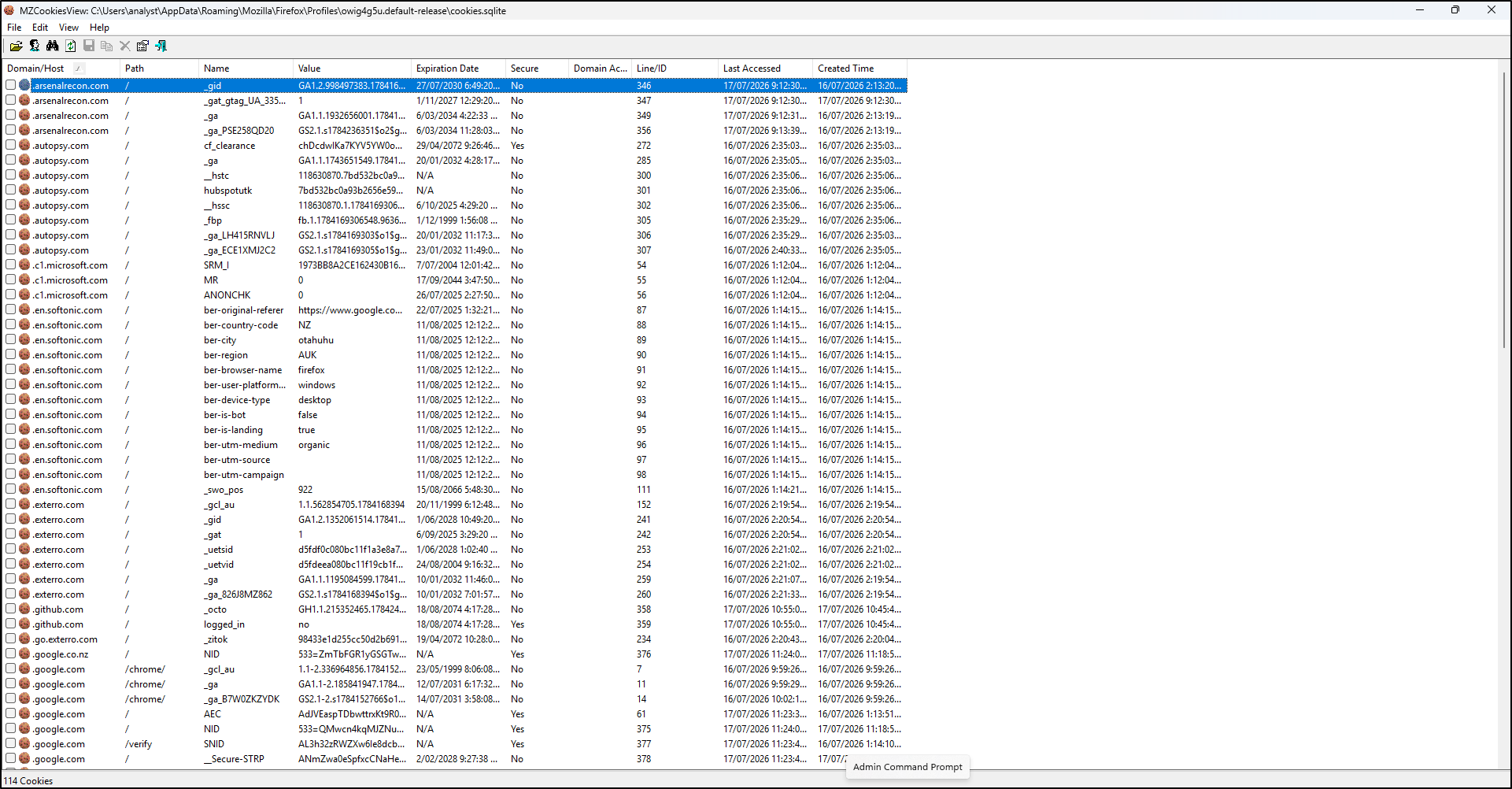The width and height of the screenshot is (1512, 789).
Task: Tick checkbox for exterro _gcl_au row
Action: click(x=11, y=504)
